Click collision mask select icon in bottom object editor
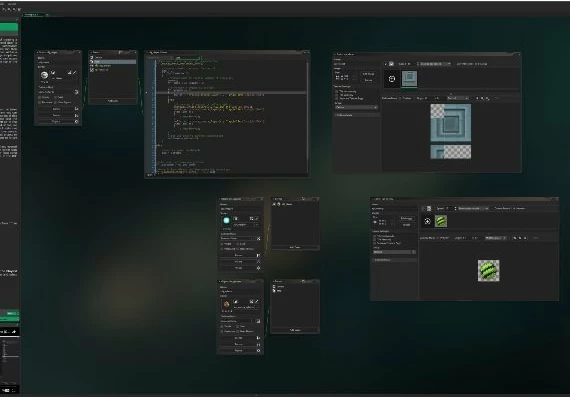The image size is (570, 397). click(258, 321)
